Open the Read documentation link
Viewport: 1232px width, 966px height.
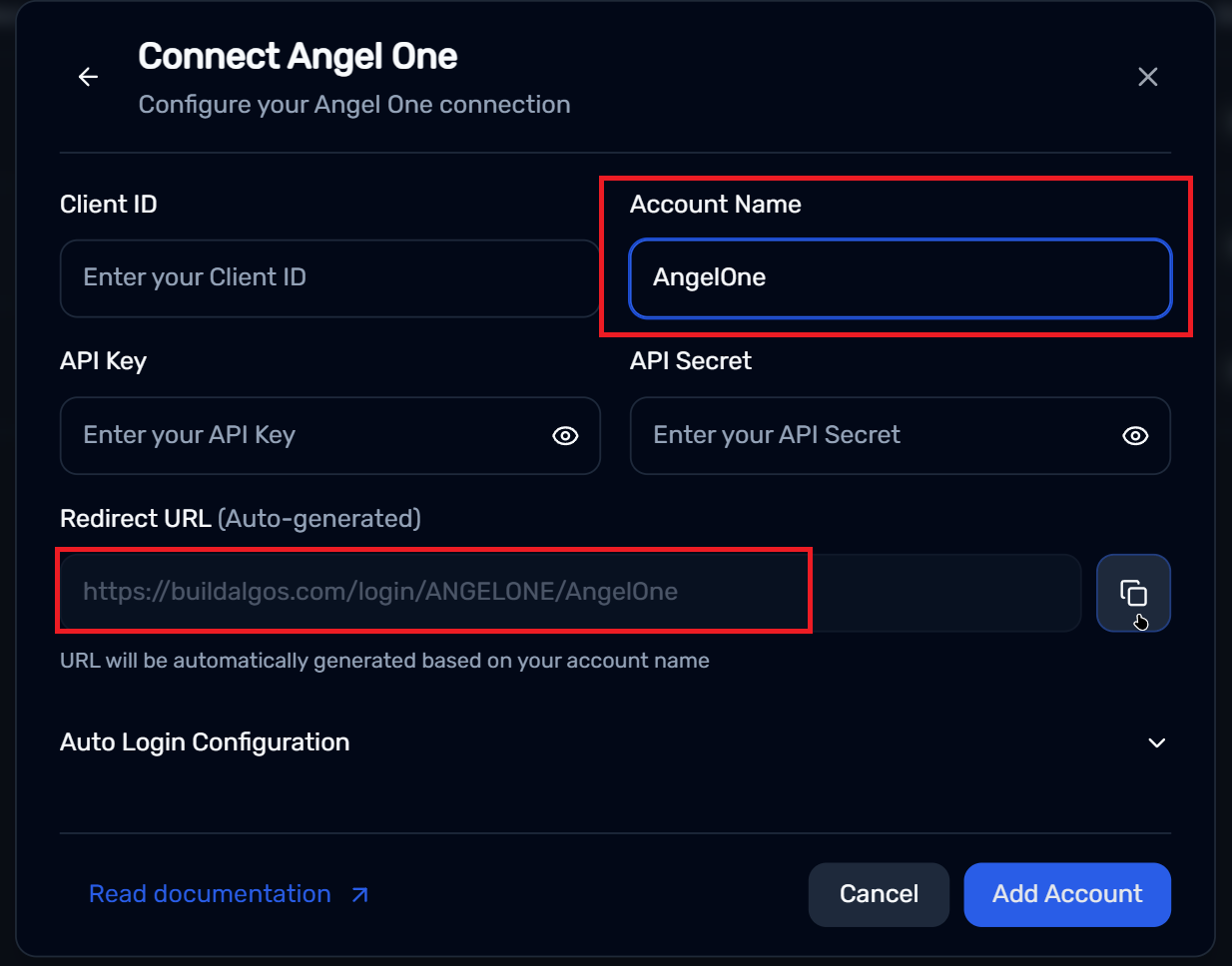tap(210, 894)
